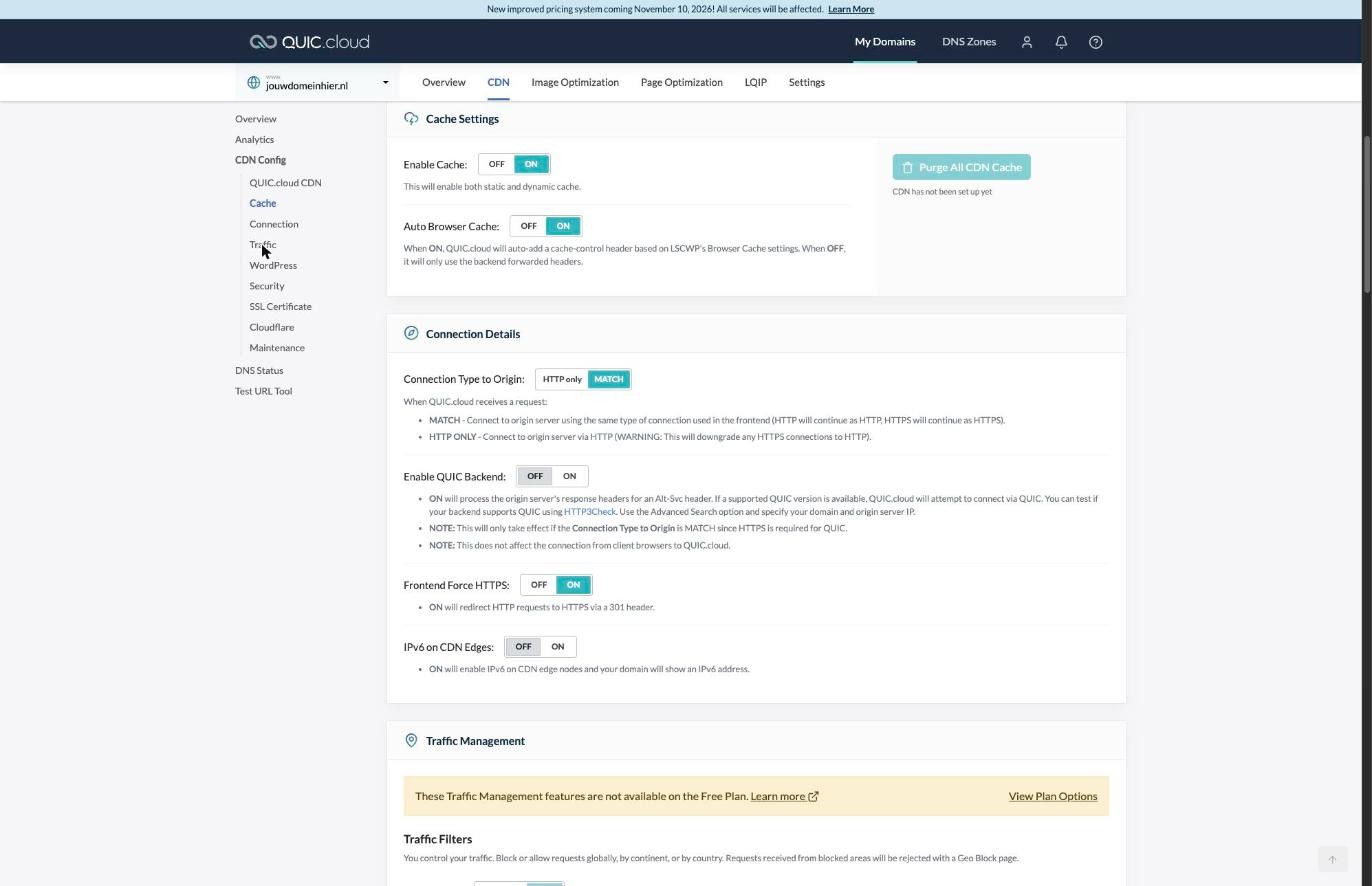Click the Connection Details compass icon
The width and height of the screenshot is (1372, 886).
coord(411,334)
